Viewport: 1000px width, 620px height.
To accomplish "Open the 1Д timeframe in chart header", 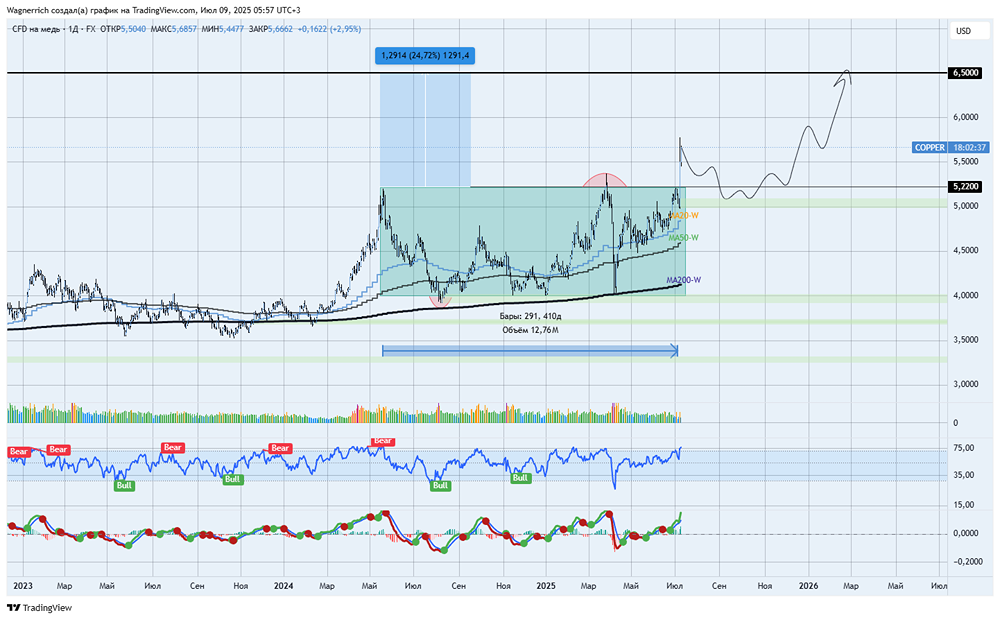I will point(73,30).
